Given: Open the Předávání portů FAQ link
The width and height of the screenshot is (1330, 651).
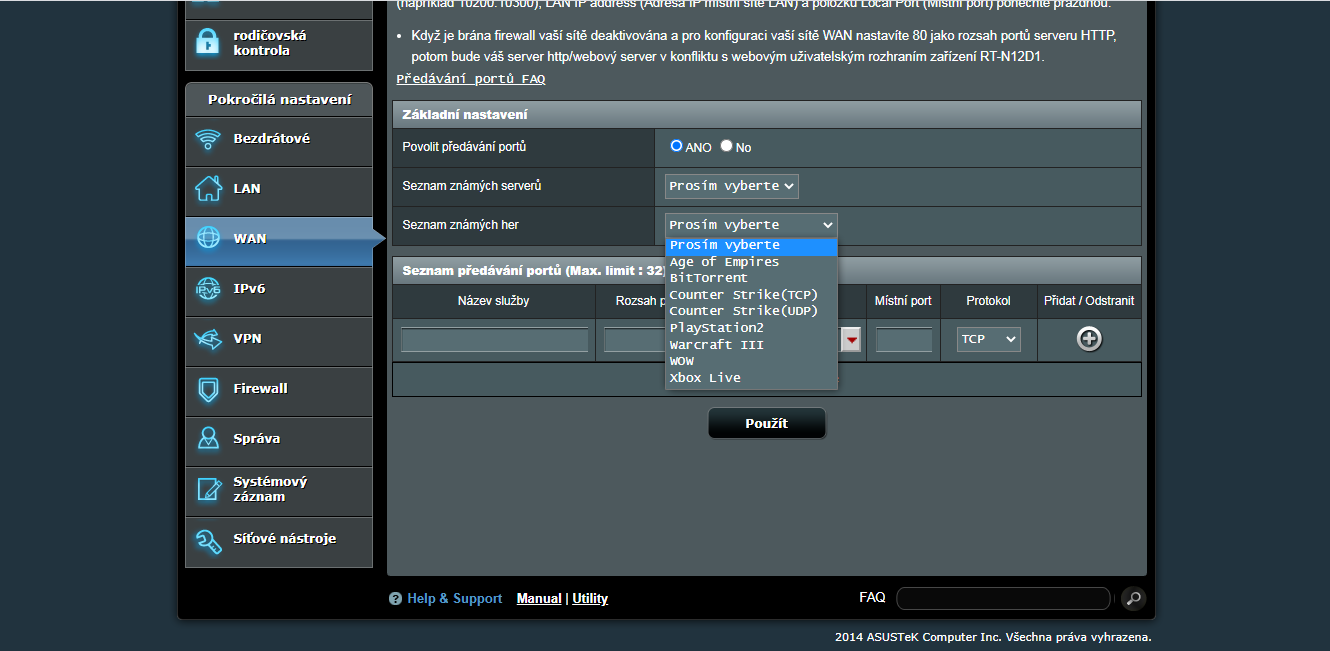Looking at the screenshot, I should pos(471,79).
